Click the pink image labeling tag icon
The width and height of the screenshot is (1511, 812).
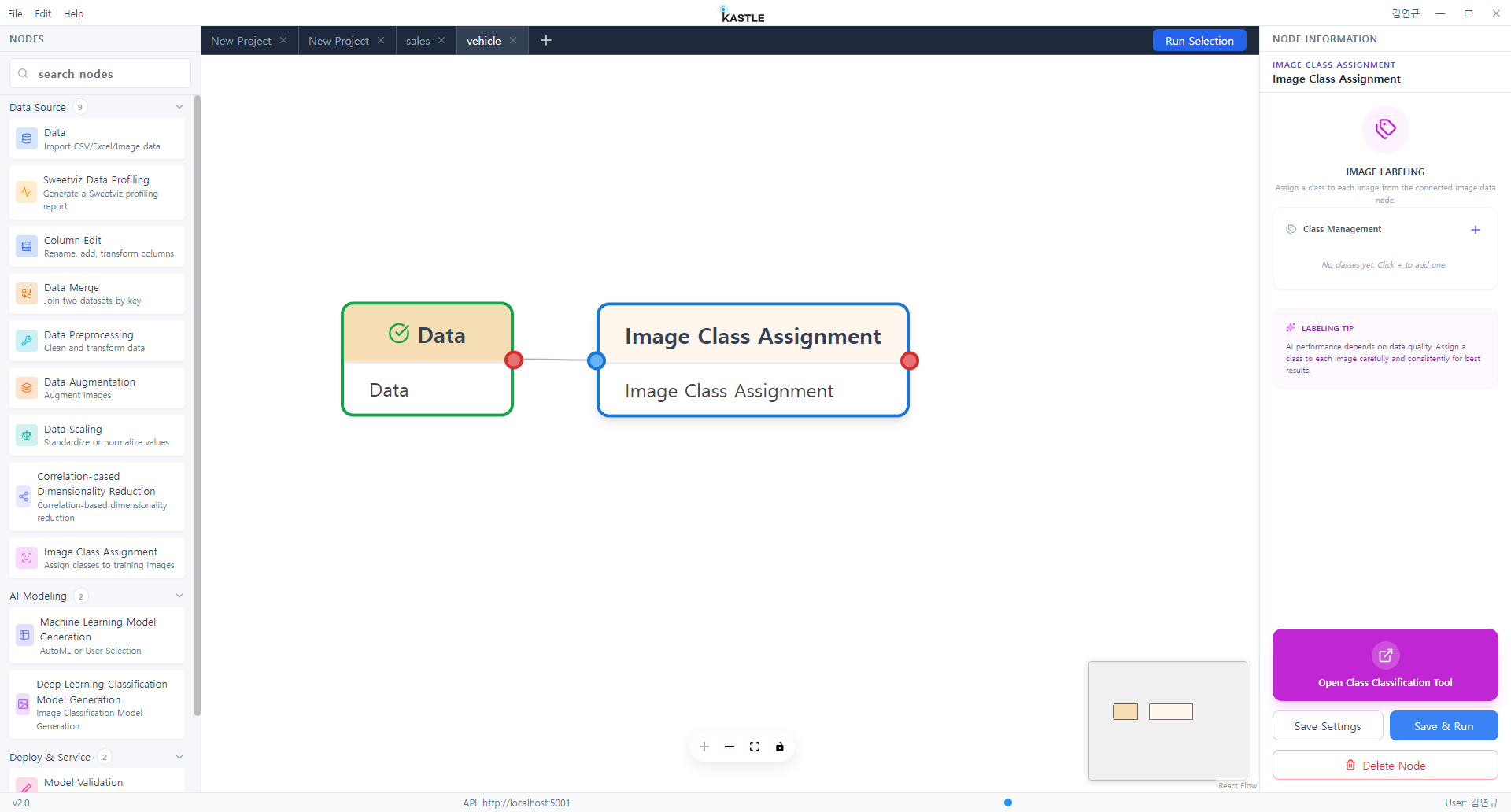1386,129
